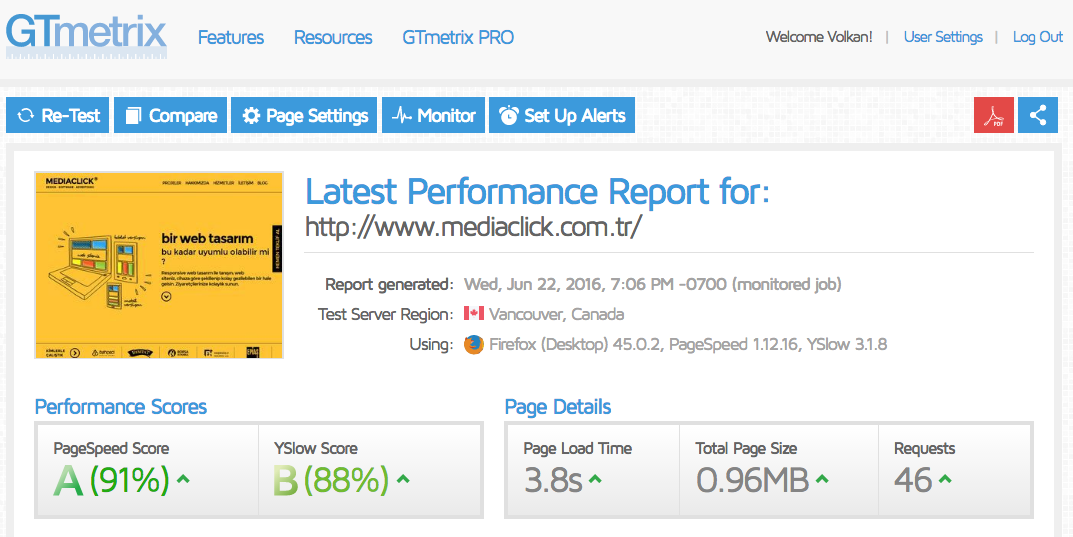The height and width of the screenshot is (537, 1073).
Task: Open the User Settings link
Action: (x=943, y=37)
